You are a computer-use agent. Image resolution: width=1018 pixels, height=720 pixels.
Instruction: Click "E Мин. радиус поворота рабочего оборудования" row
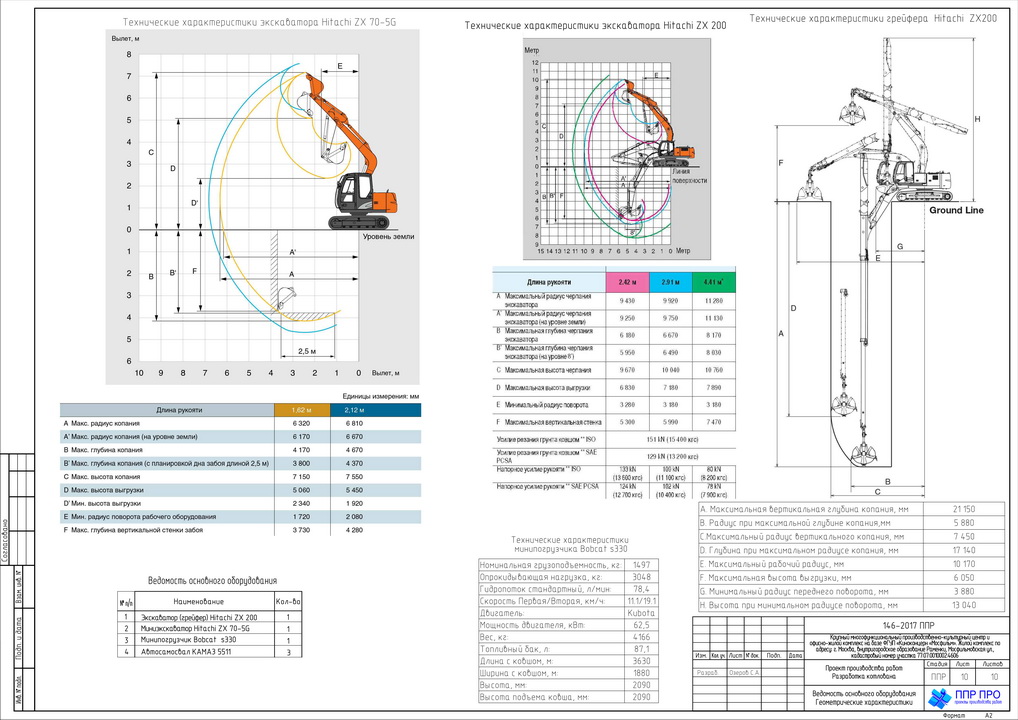tap(240, 517)
